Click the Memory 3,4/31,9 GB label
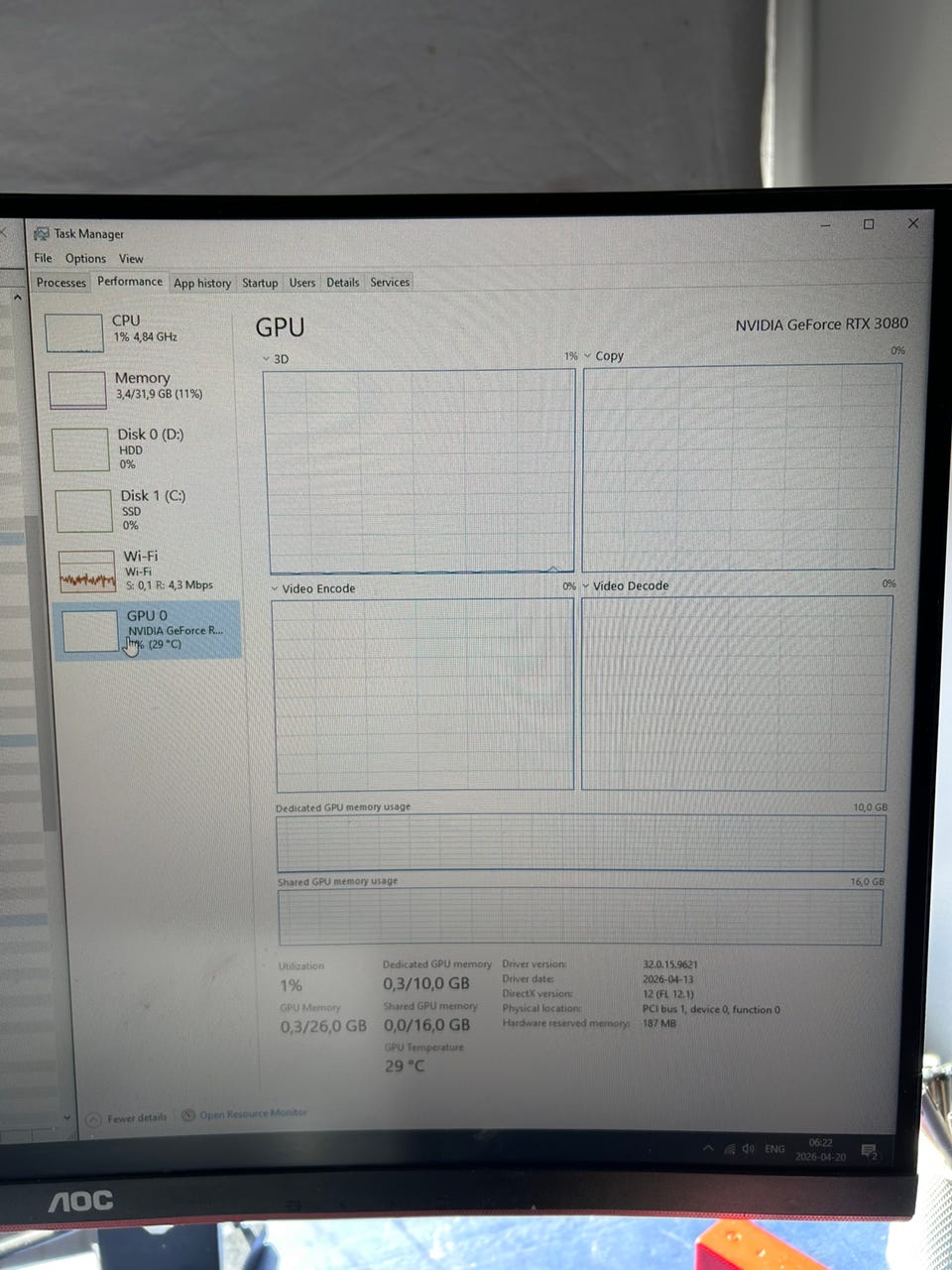This screenshot has width=952, height=1270. pyautogui.click(x=159, y=386)
